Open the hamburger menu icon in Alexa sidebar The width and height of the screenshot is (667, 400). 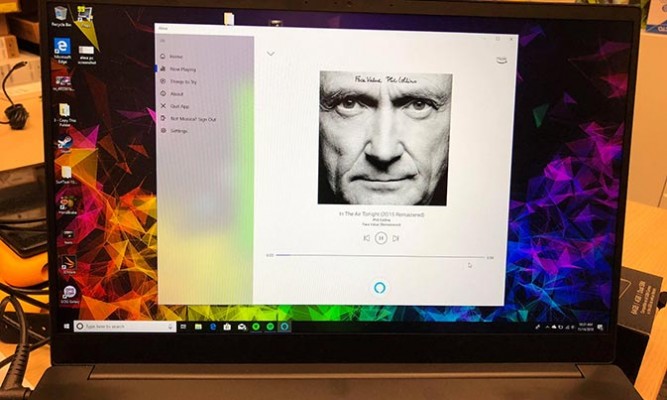pos(162,40)
